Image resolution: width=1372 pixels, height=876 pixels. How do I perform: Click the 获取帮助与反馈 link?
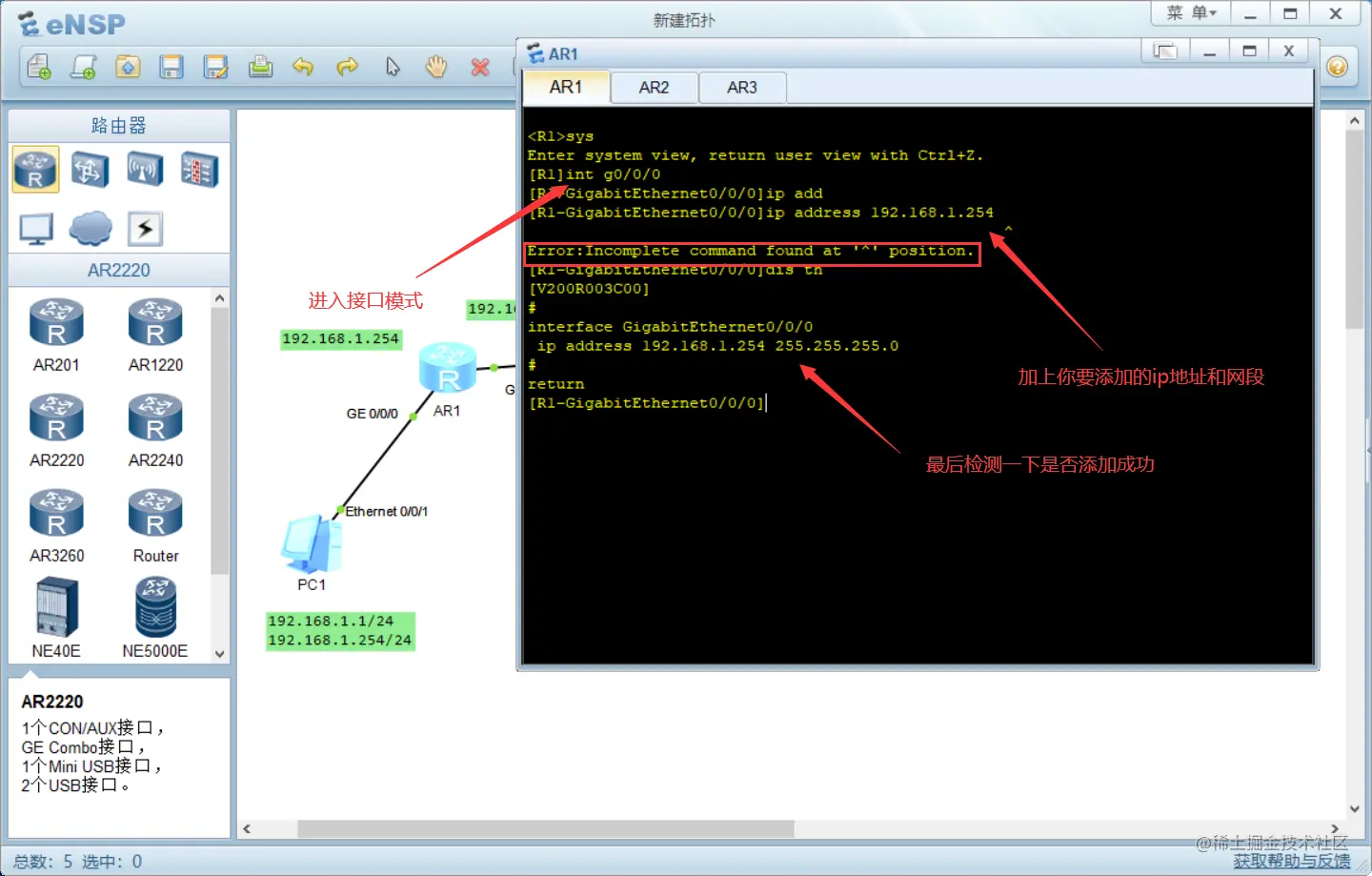pyautogui.click(x=1292, y=861)
